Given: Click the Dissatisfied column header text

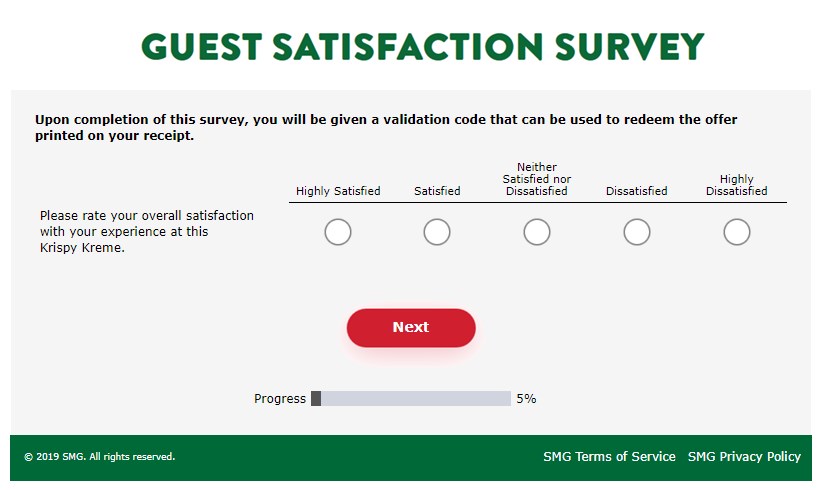Looking at the screenshot, I should pyautogui.click(x=636, y=191).
